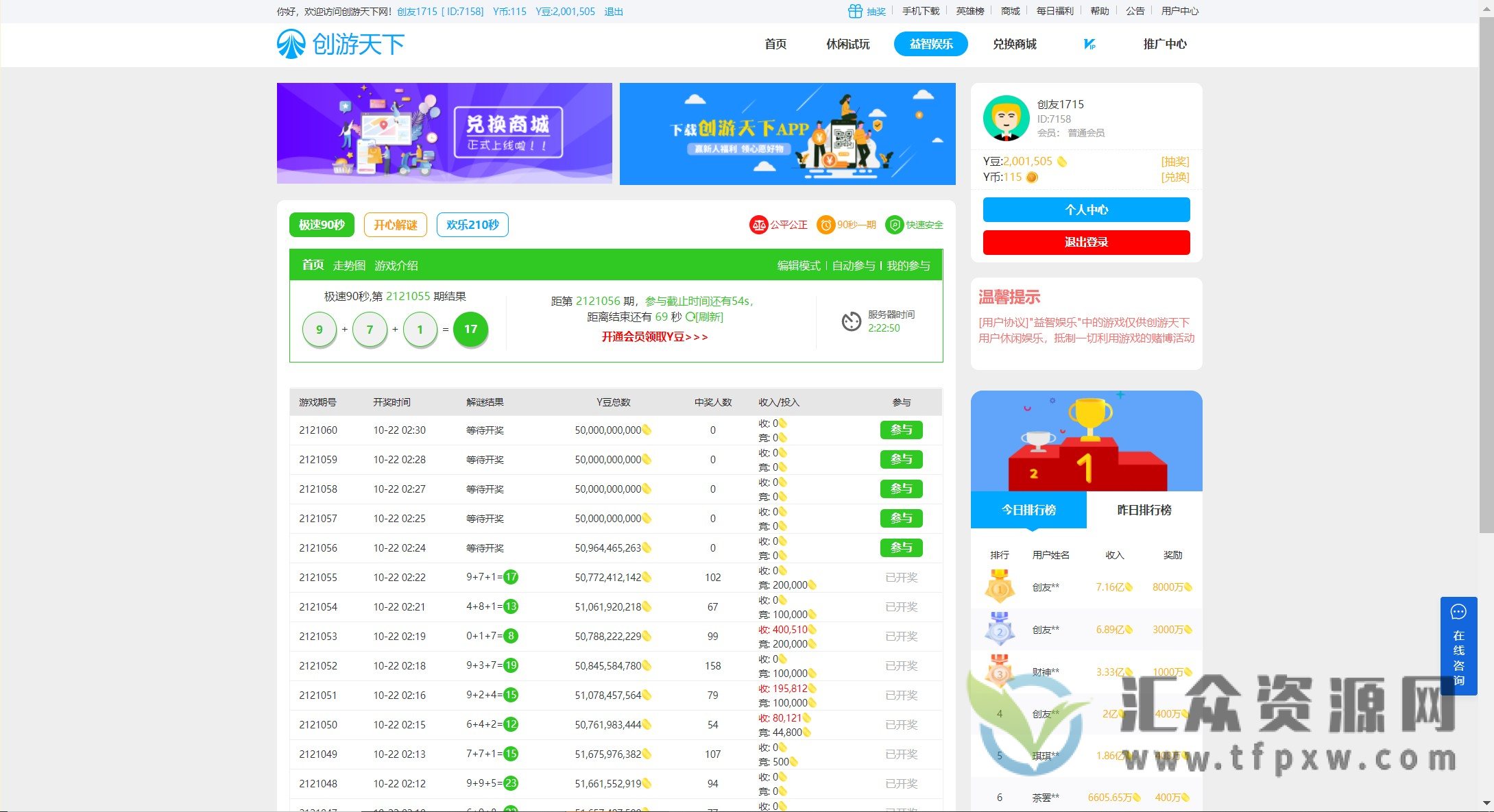Switch to the 昨日排行榜 ranking tab
Screen dimensions: 1494x812
pos(1144,510)
